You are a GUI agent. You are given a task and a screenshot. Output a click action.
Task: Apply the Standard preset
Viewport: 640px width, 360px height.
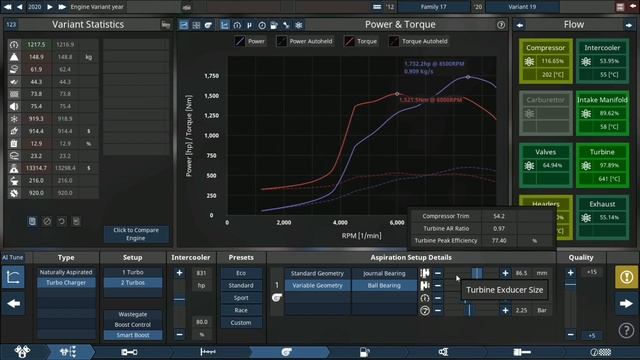(x=241, y=285)
